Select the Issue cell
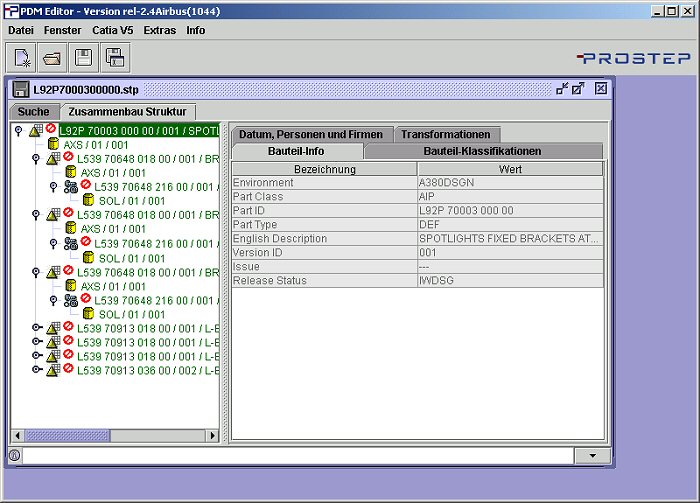Viewport: 700px width, 503px height. coord(325,266)
